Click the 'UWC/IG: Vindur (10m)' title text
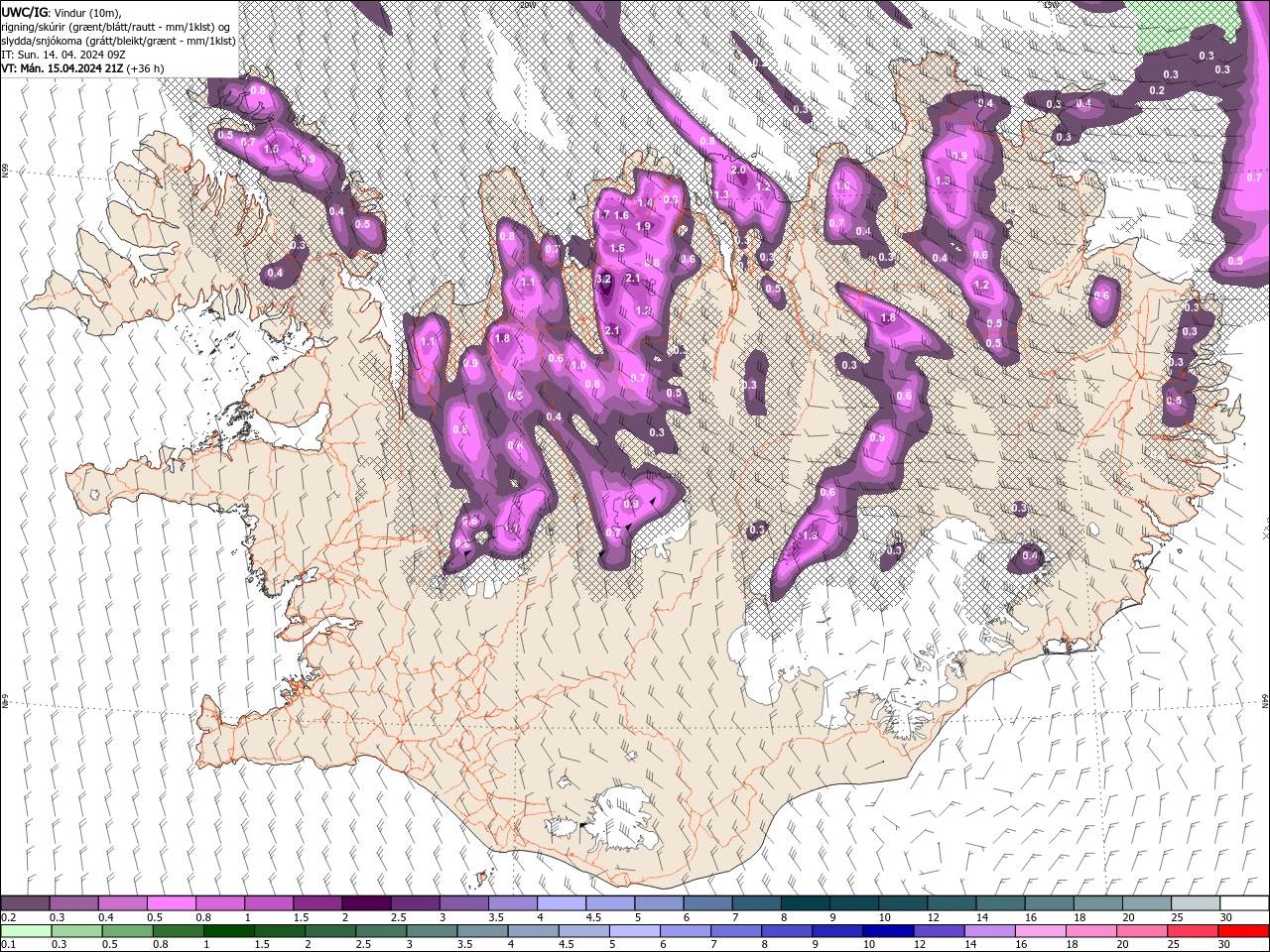 tap(61, 12)
